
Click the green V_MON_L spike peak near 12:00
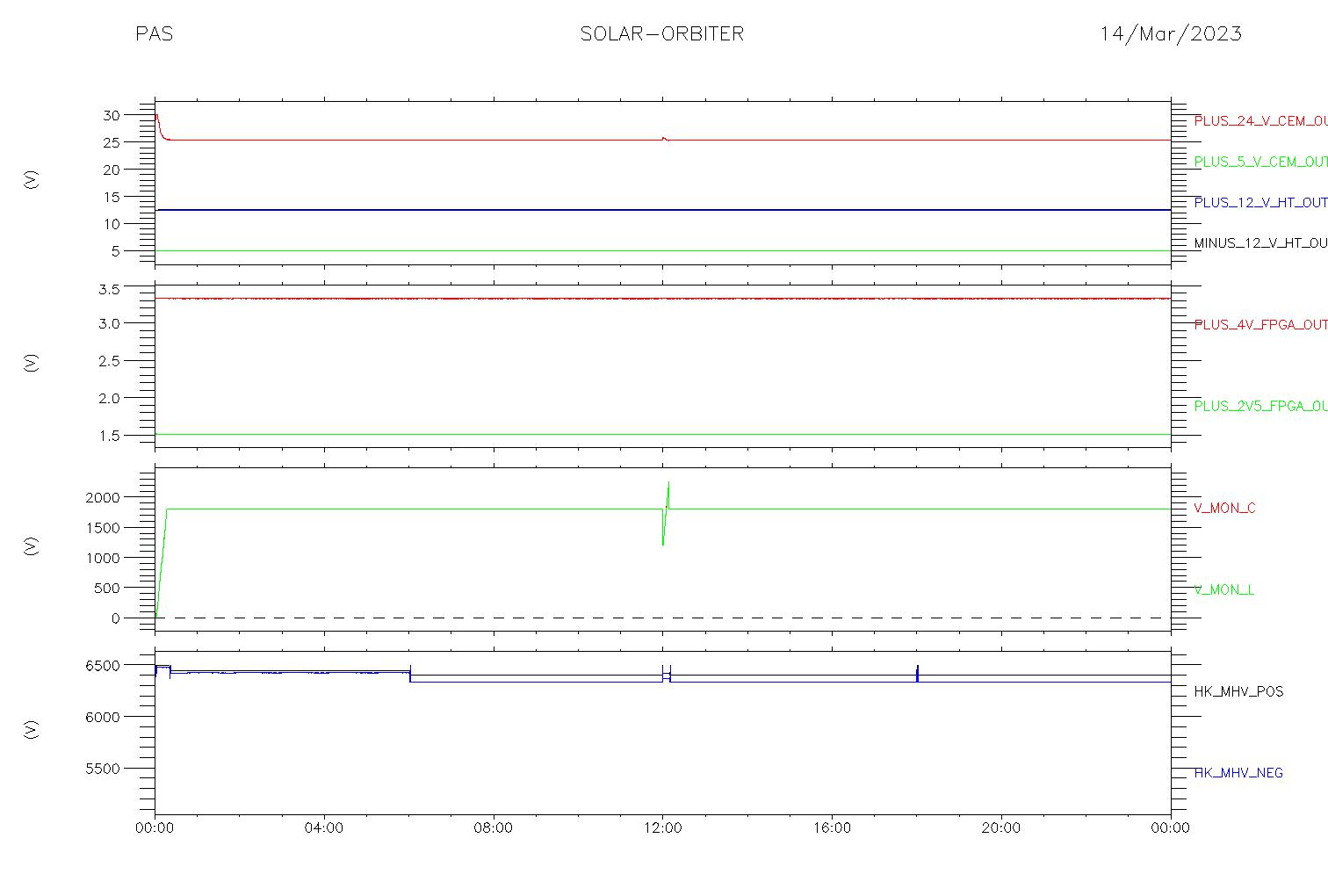(668, 483)
